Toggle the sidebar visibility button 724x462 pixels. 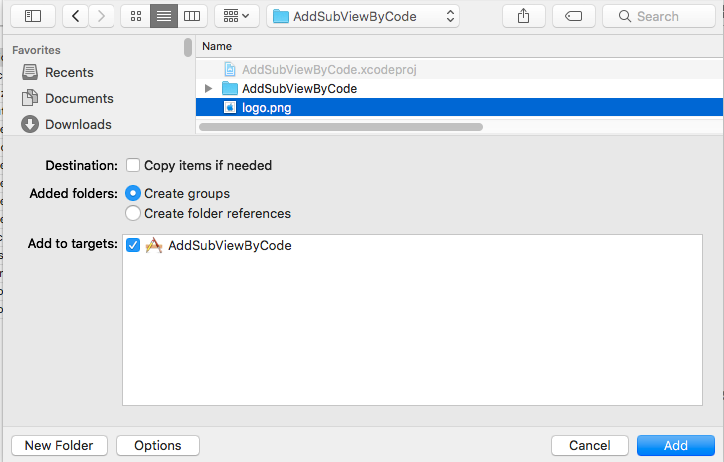click(x=33, y=17)
